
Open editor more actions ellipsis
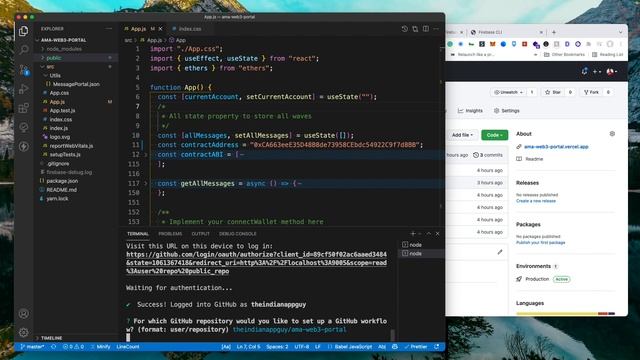click(x=436, y=29)
